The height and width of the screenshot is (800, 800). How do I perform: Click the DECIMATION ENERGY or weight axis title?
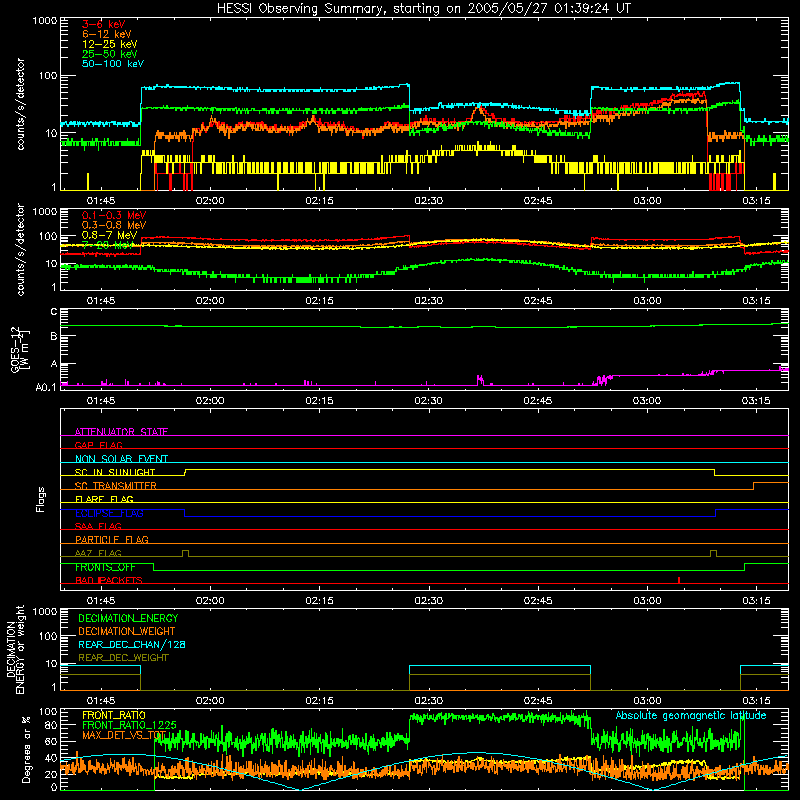[x=15, y=649]
